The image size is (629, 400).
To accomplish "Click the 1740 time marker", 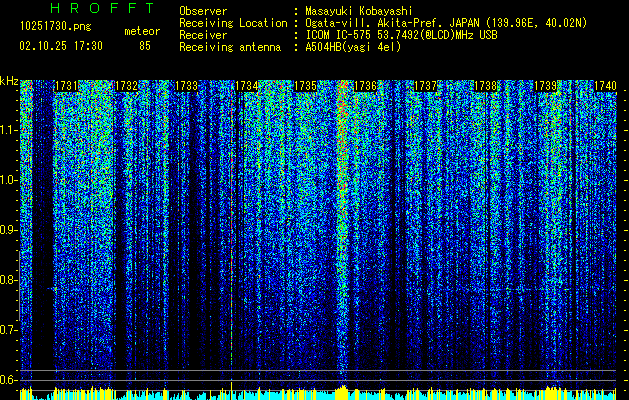I will coord(605,86).
